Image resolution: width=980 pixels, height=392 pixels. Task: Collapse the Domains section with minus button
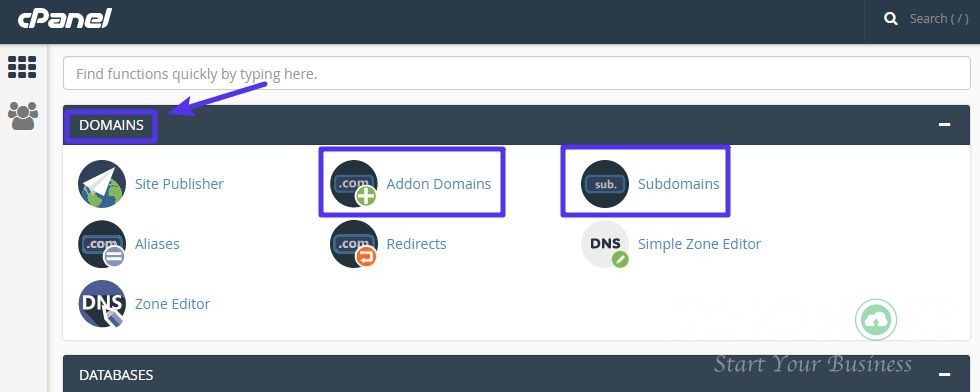(x=944, y=124)
